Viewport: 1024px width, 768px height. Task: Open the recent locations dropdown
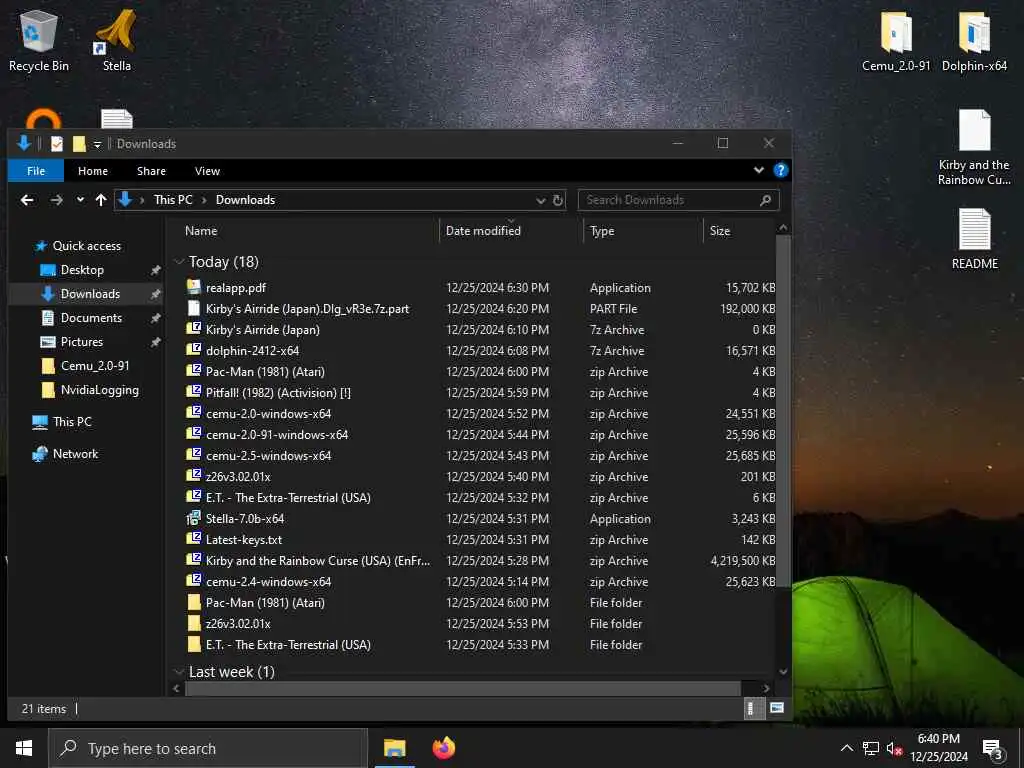[x=80, y=200]
